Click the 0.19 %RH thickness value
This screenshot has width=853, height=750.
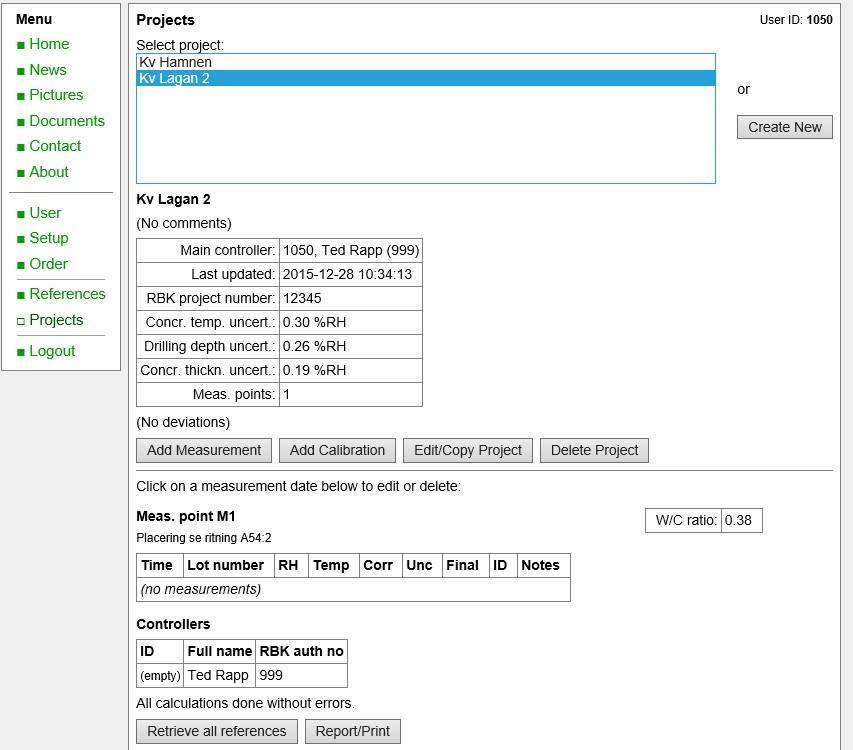pos(351,370)
